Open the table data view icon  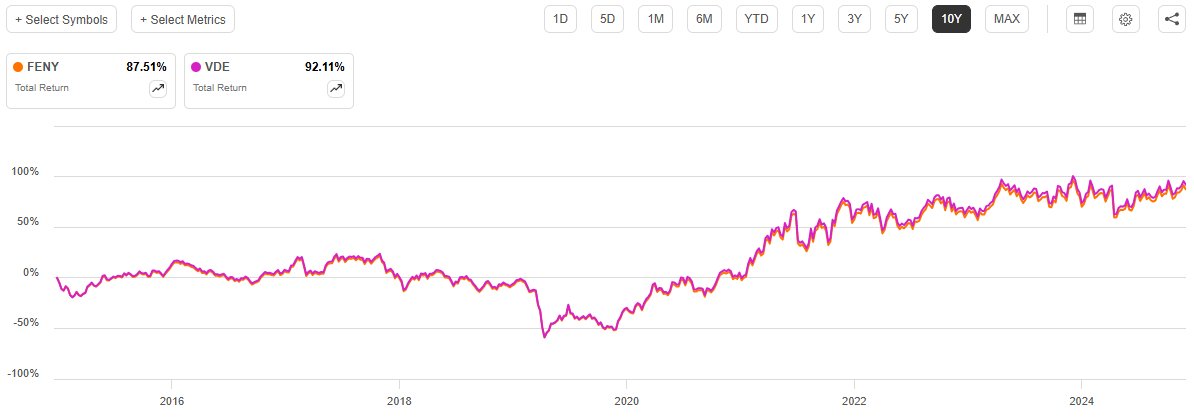1079,19
